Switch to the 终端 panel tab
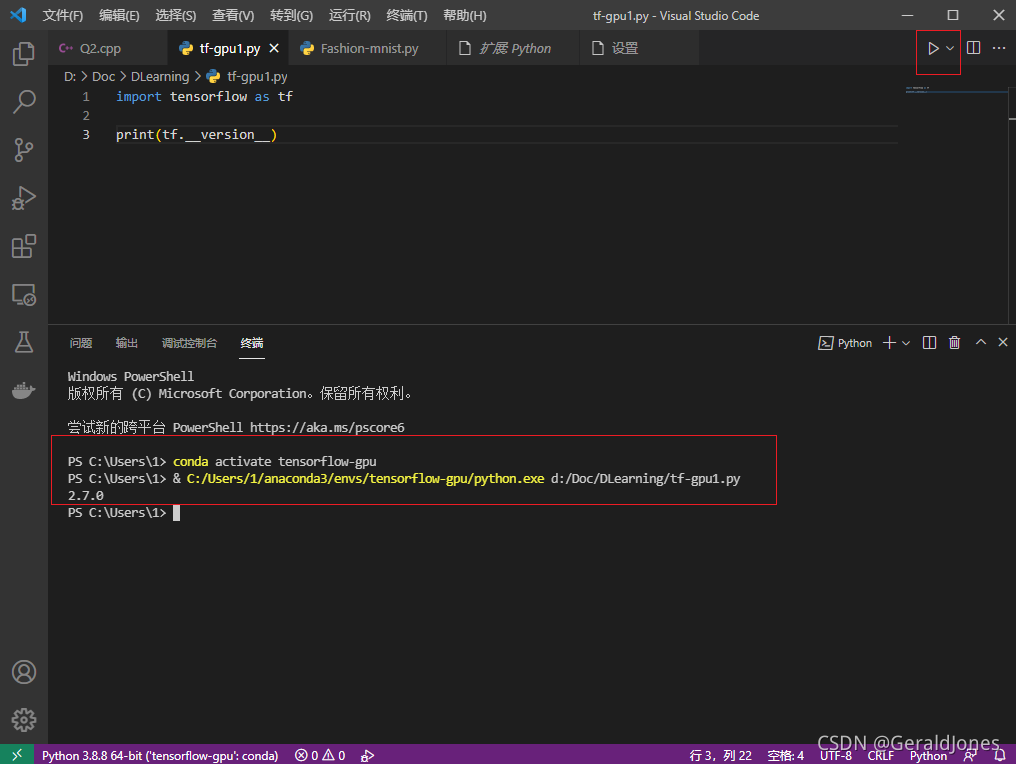This screenshot has width=1016, height=764. 252,343
